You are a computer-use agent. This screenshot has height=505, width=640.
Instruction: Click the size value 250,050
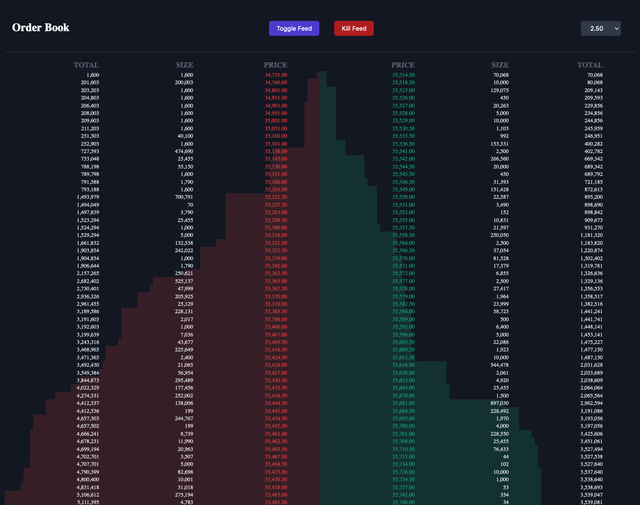click(x=500, y=235)
